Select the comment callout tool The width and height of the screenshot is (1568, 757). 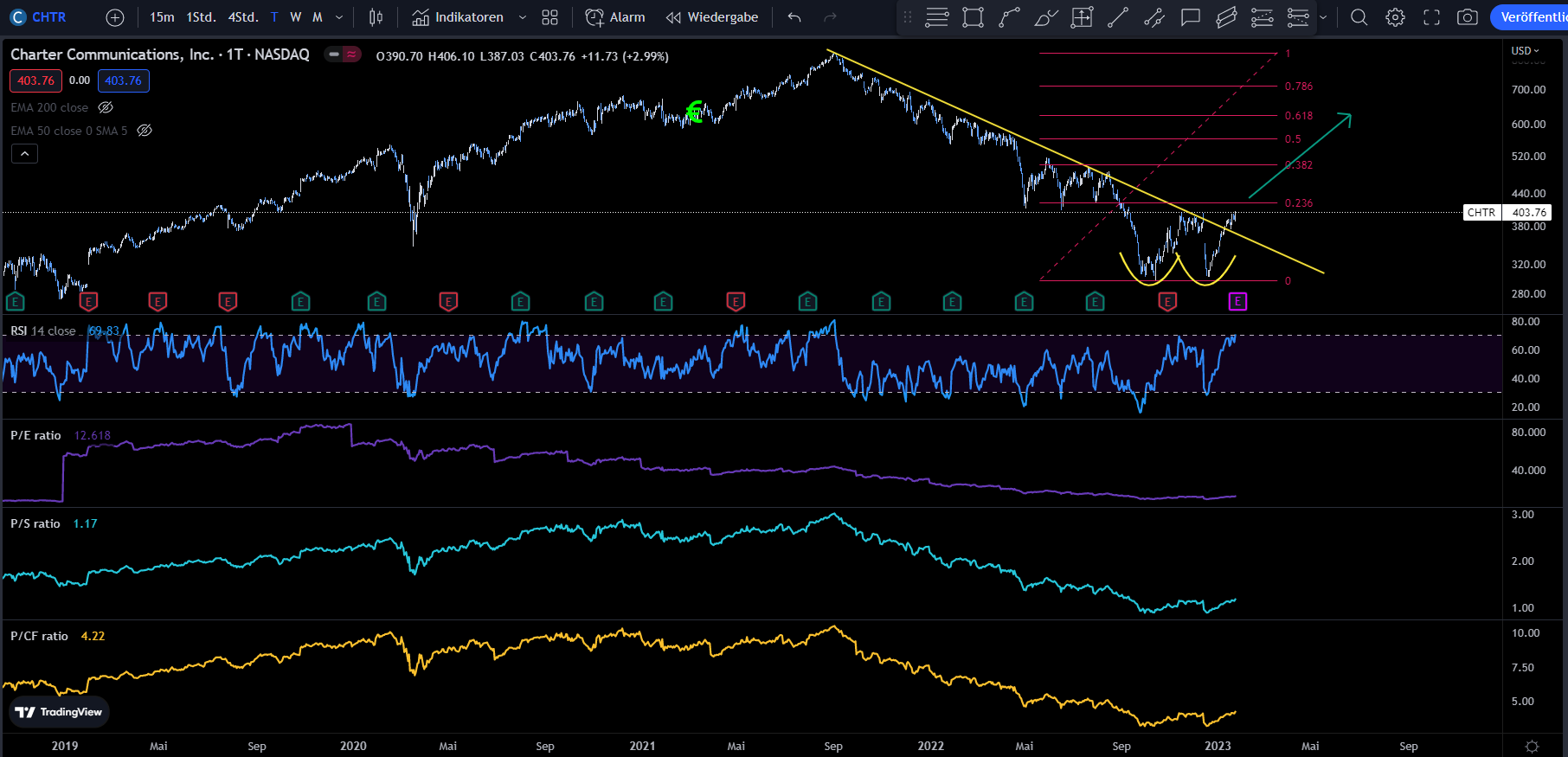point(1191,17)
